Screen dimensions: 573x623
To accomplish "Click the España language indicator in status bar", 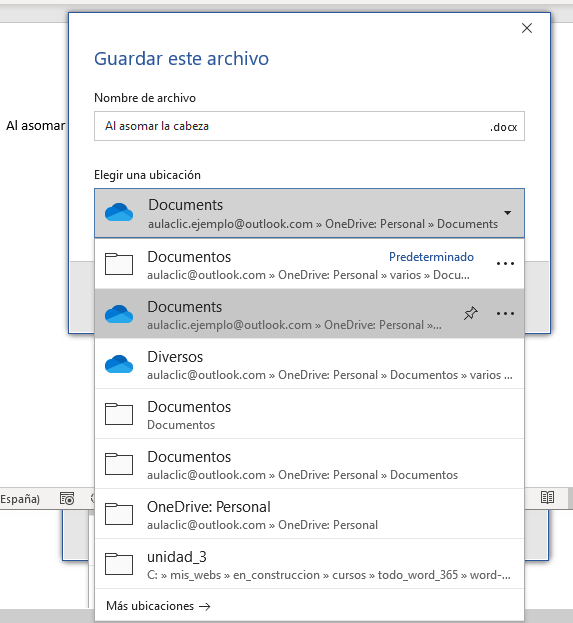I will click(x=20, y=499).
